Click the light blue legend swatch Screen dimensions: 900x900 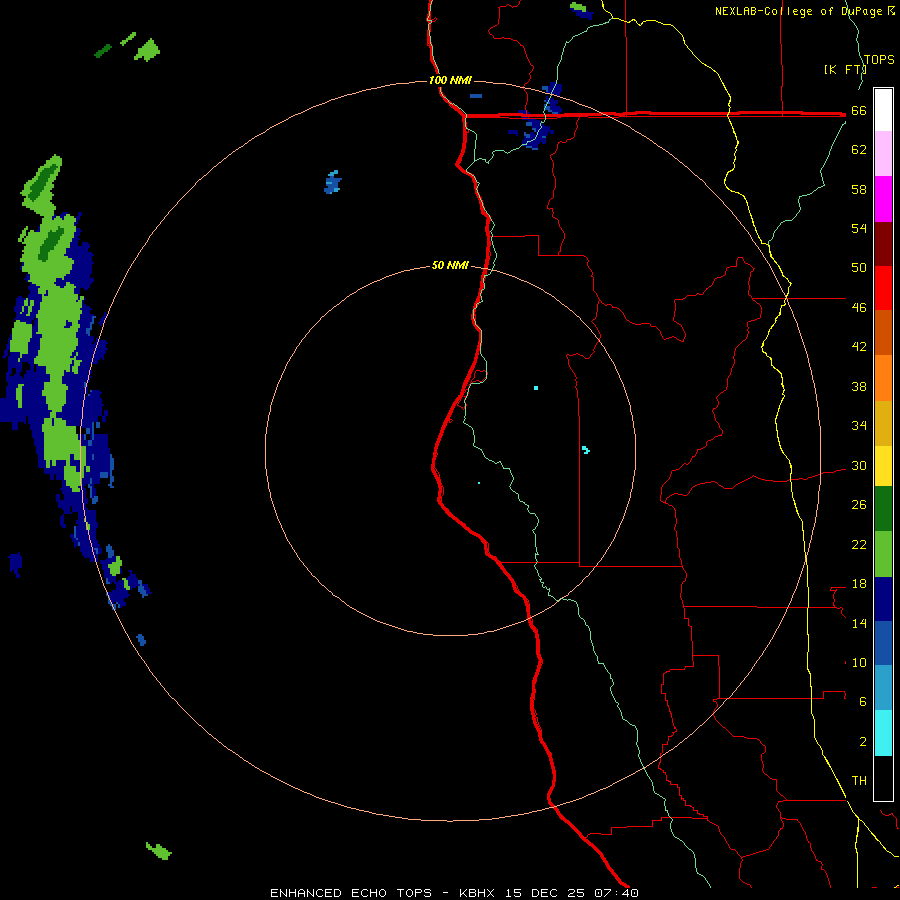(883, 688)
